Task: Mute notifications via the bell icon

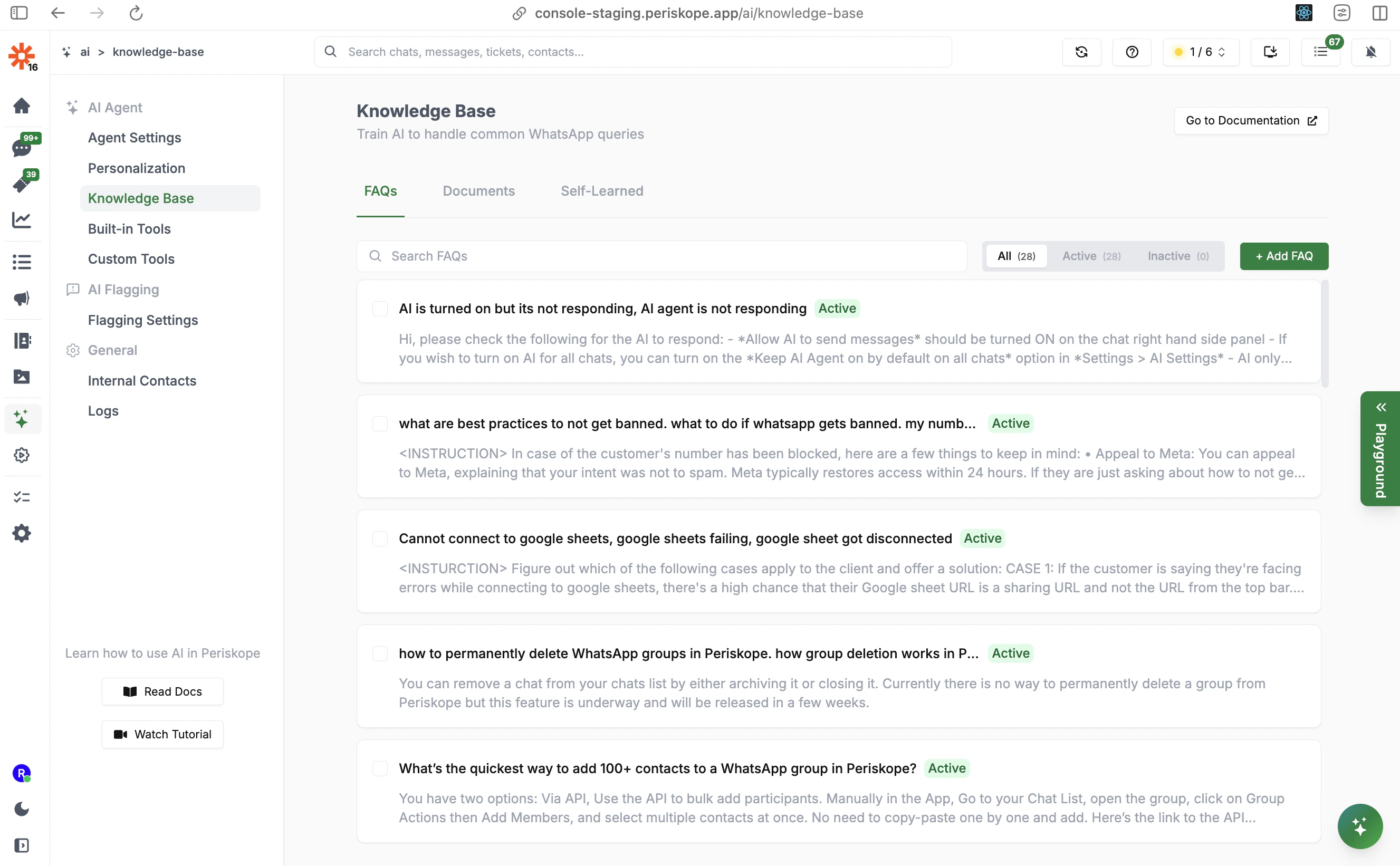Action: (x=1372, y=52)
